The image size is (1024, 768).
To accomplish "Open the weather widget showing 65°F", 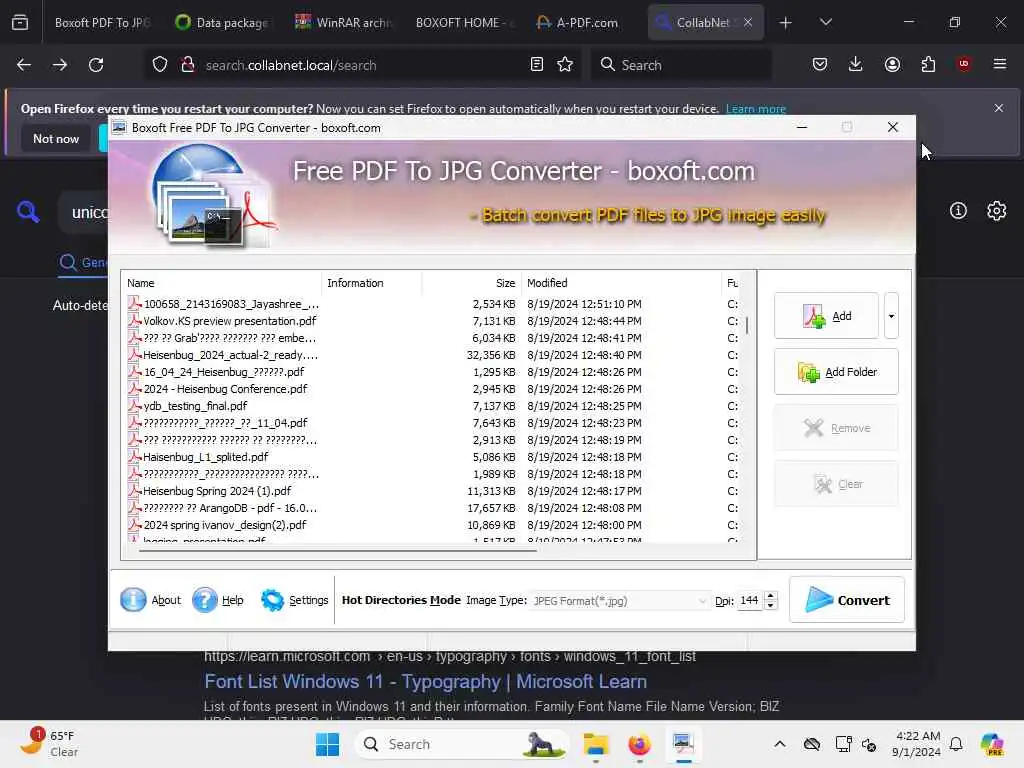I will [x=49, y=744].
